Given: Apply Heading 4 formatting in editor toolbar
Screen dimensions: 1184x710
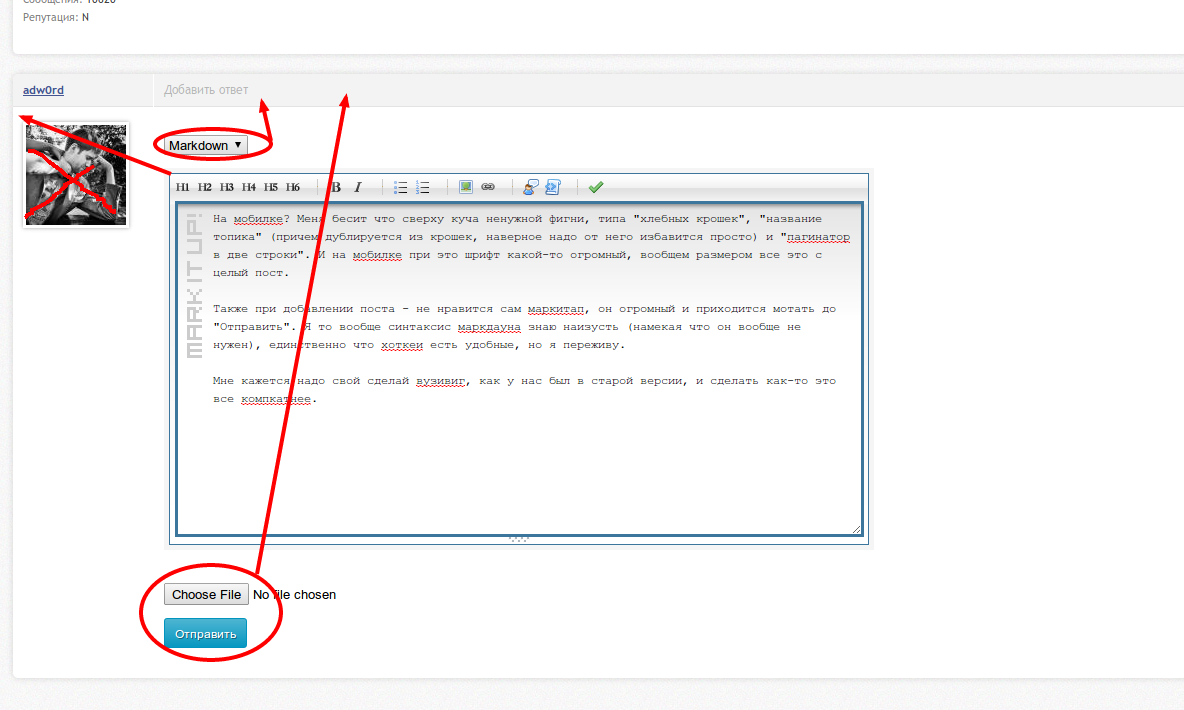Looking at the screenshot, I should (x=249, y=187).
